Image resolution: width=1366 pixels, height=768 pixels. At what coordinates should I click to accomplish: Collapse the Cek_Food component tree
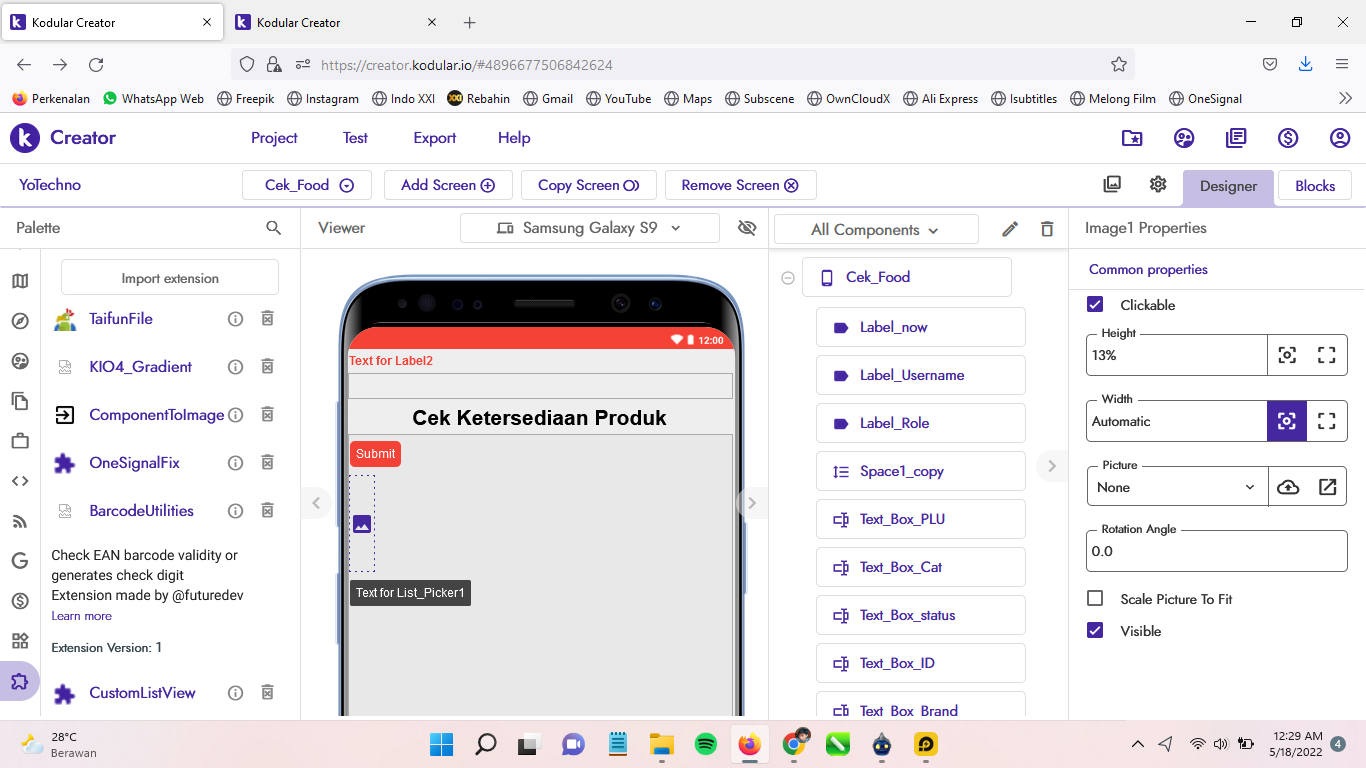click(x=788, y=278)
